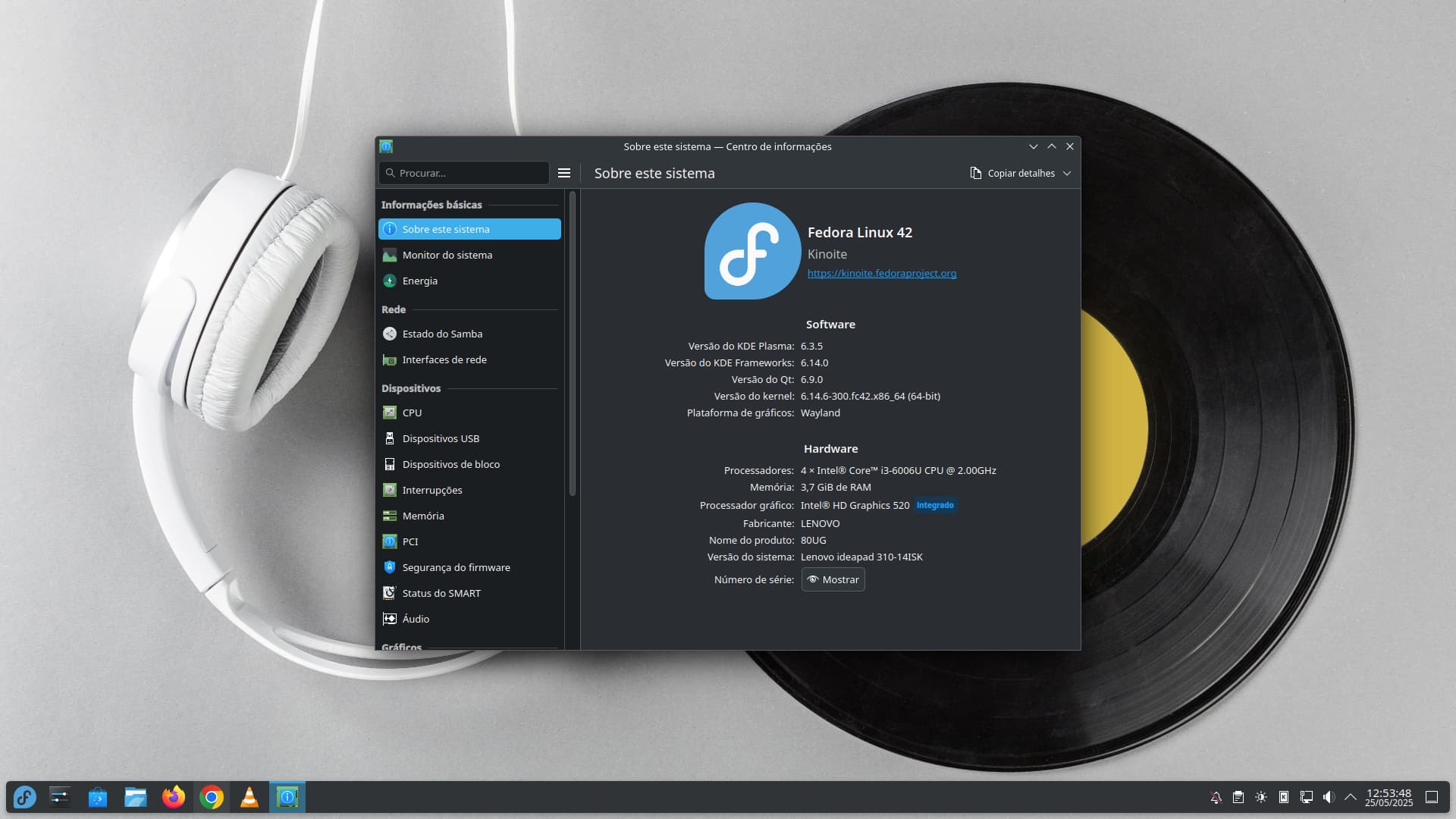Reveal serial number with Mostrar button
The width and height of the screenshot is (1456, 819).
[833, 579]
